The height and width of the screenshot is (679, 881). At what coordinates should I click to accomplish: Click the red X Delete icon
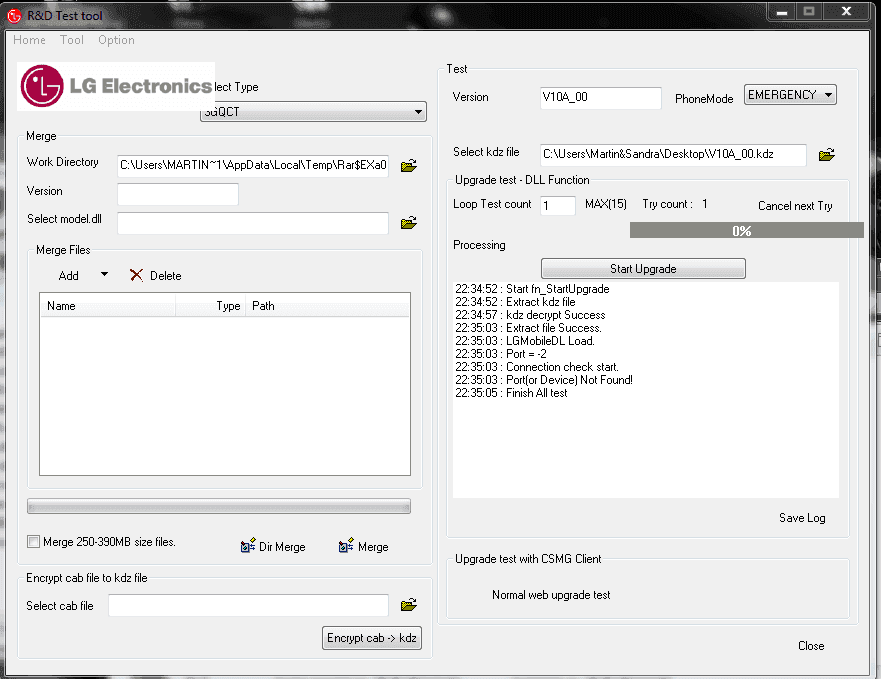pos(136,275)
